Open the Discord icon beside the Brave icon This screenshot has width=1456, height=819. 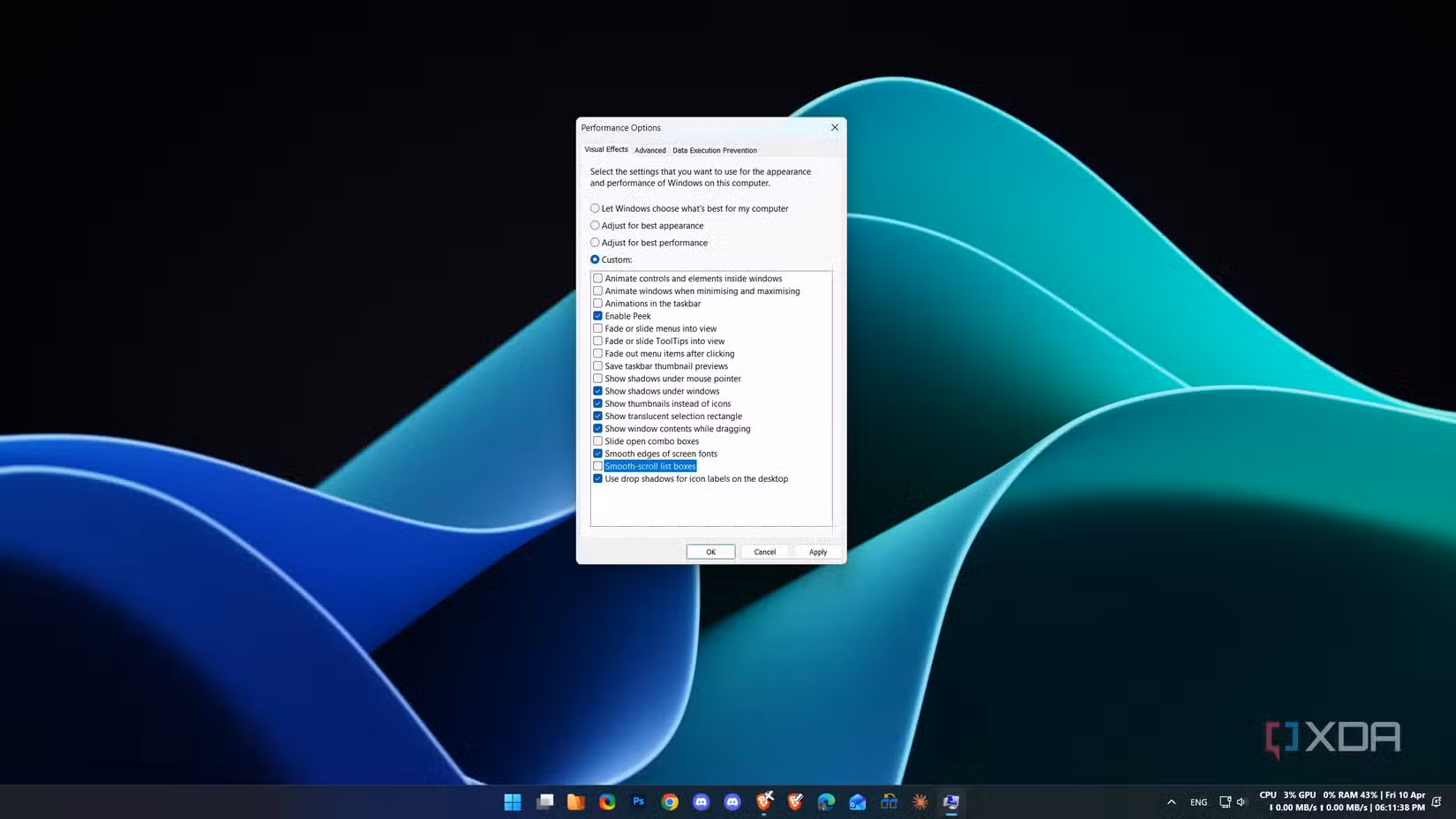(732, 801)
